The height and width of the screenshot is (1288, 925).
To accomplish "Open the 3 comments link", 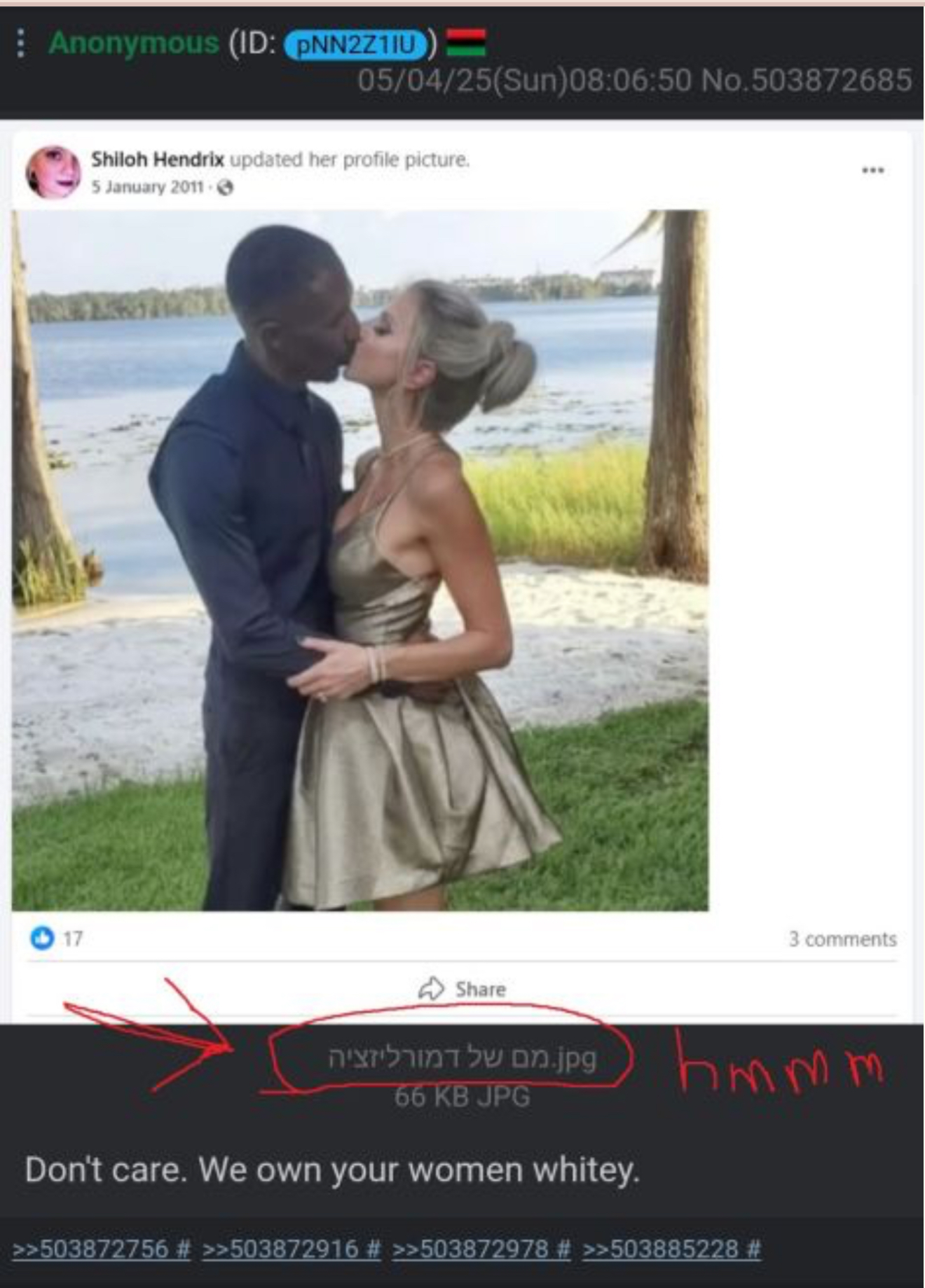I will (x=842, y=939).
